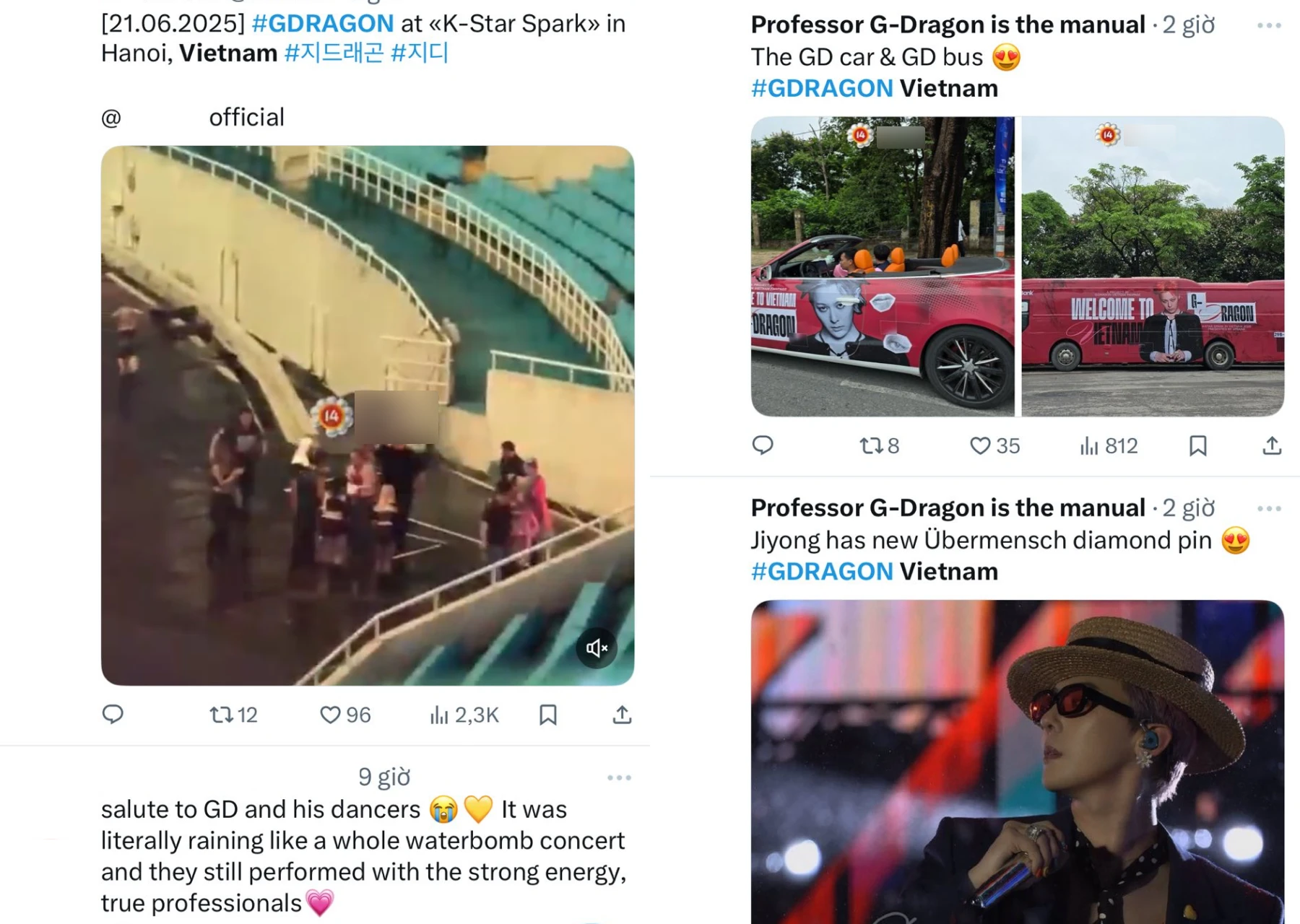Reply to the GD car & bus tweet
This screenshot has height=924, width=1300.
(x=763, y=445)
